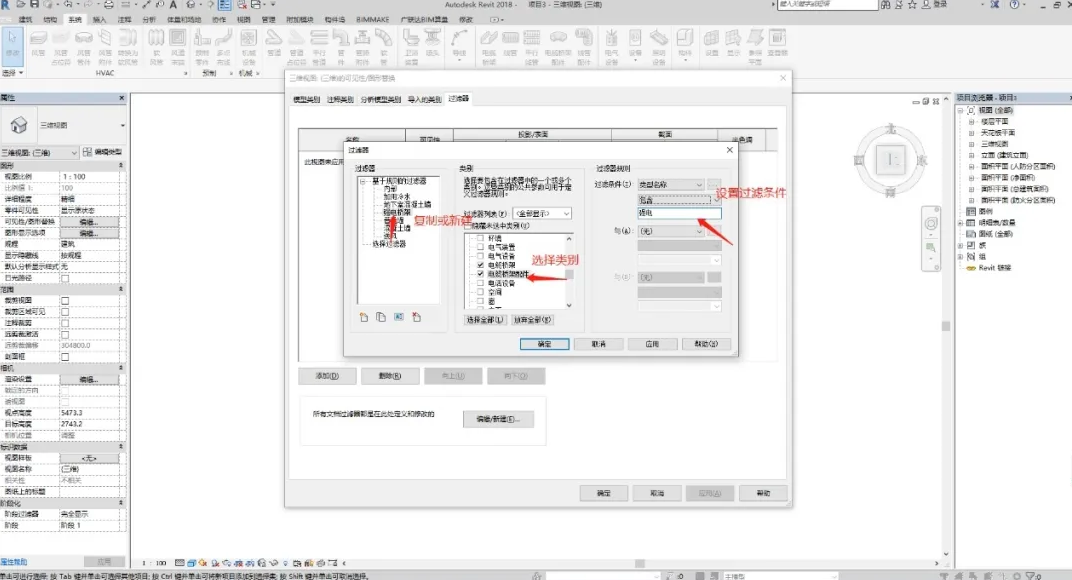Toggle the 电话设备 category checkbox

click(x=481, y=283)
